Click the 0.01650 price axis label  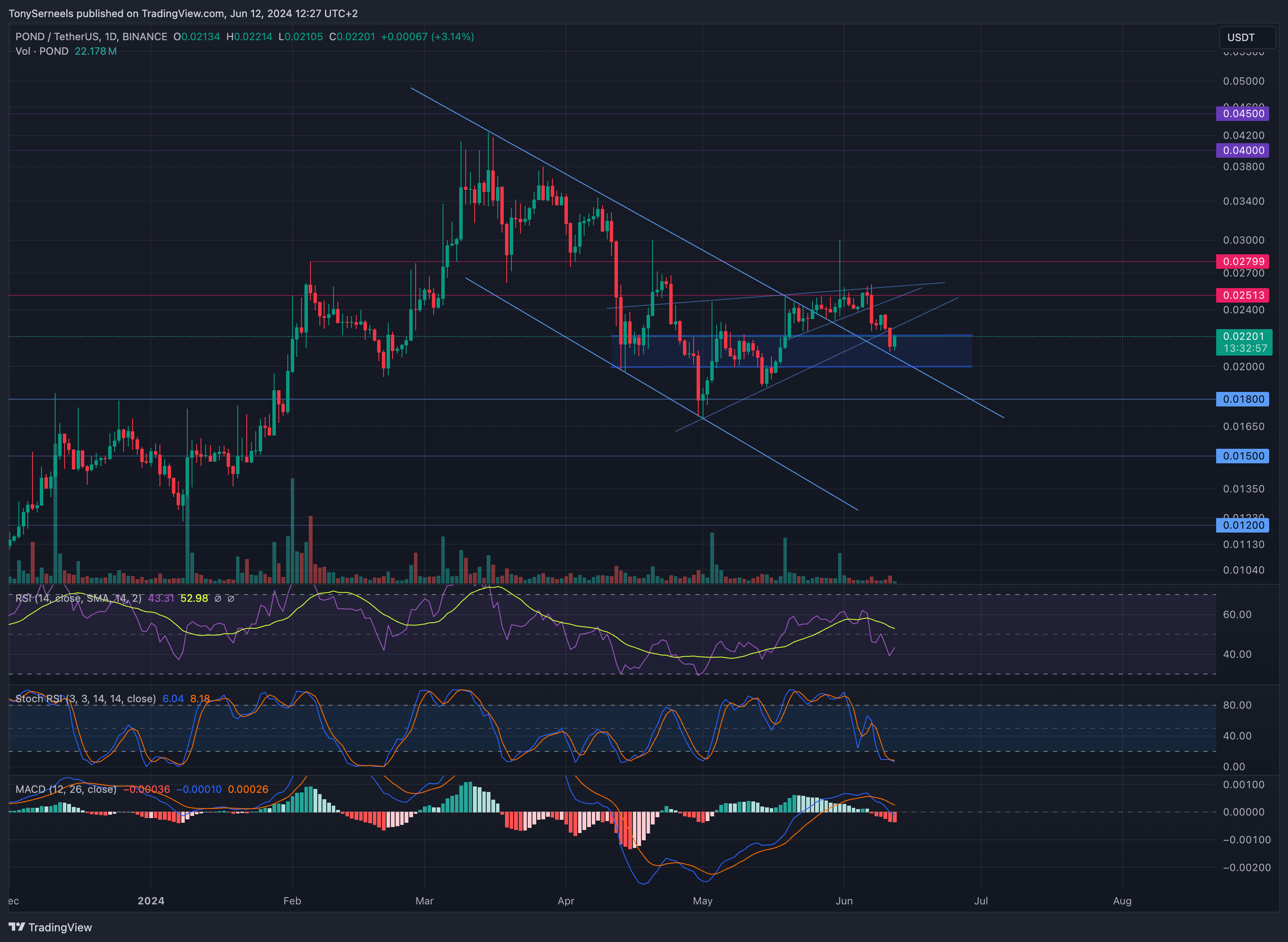[x=1244, y=427]
